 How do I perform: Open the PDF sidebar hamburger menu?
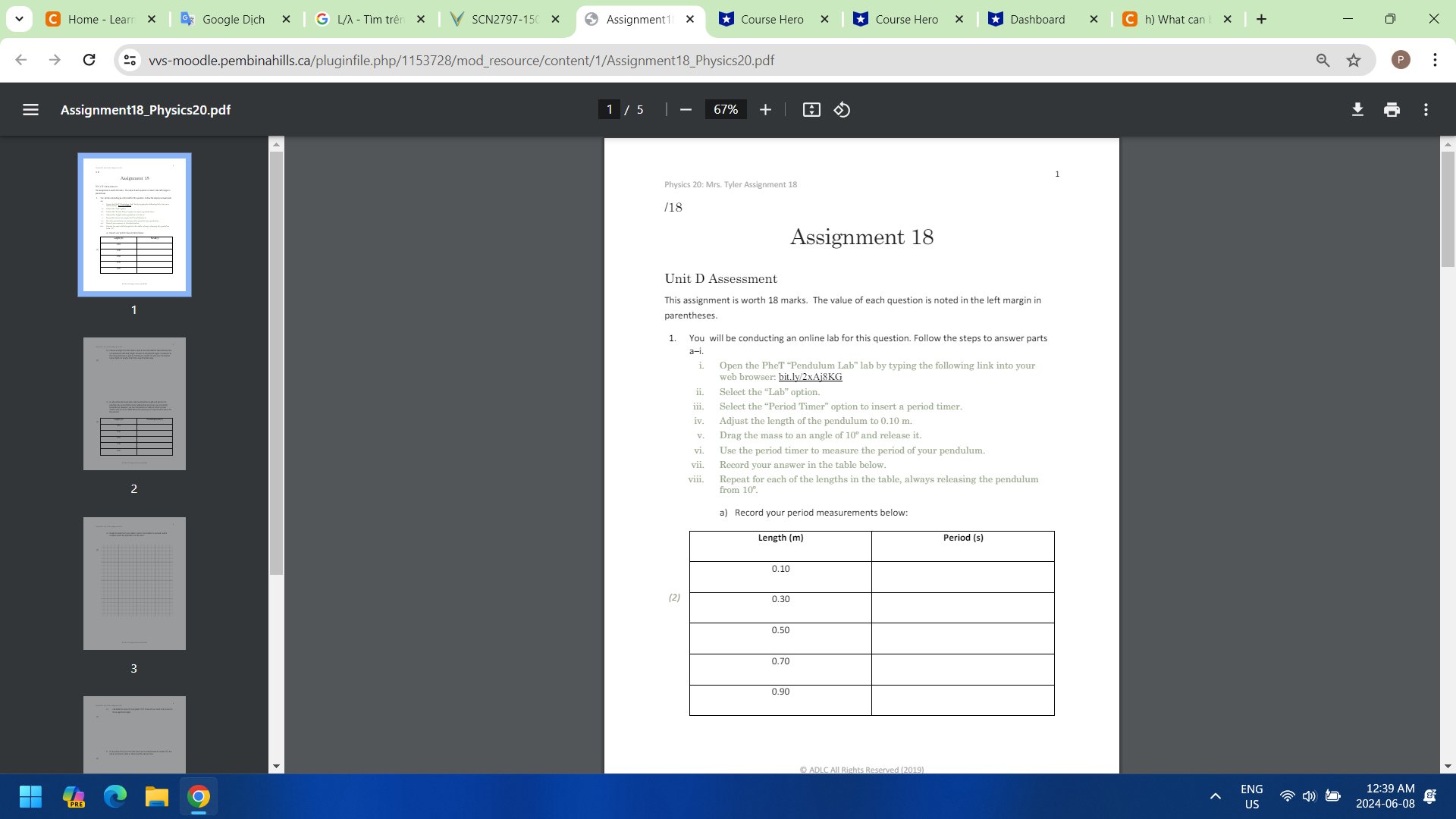[30, 109]
